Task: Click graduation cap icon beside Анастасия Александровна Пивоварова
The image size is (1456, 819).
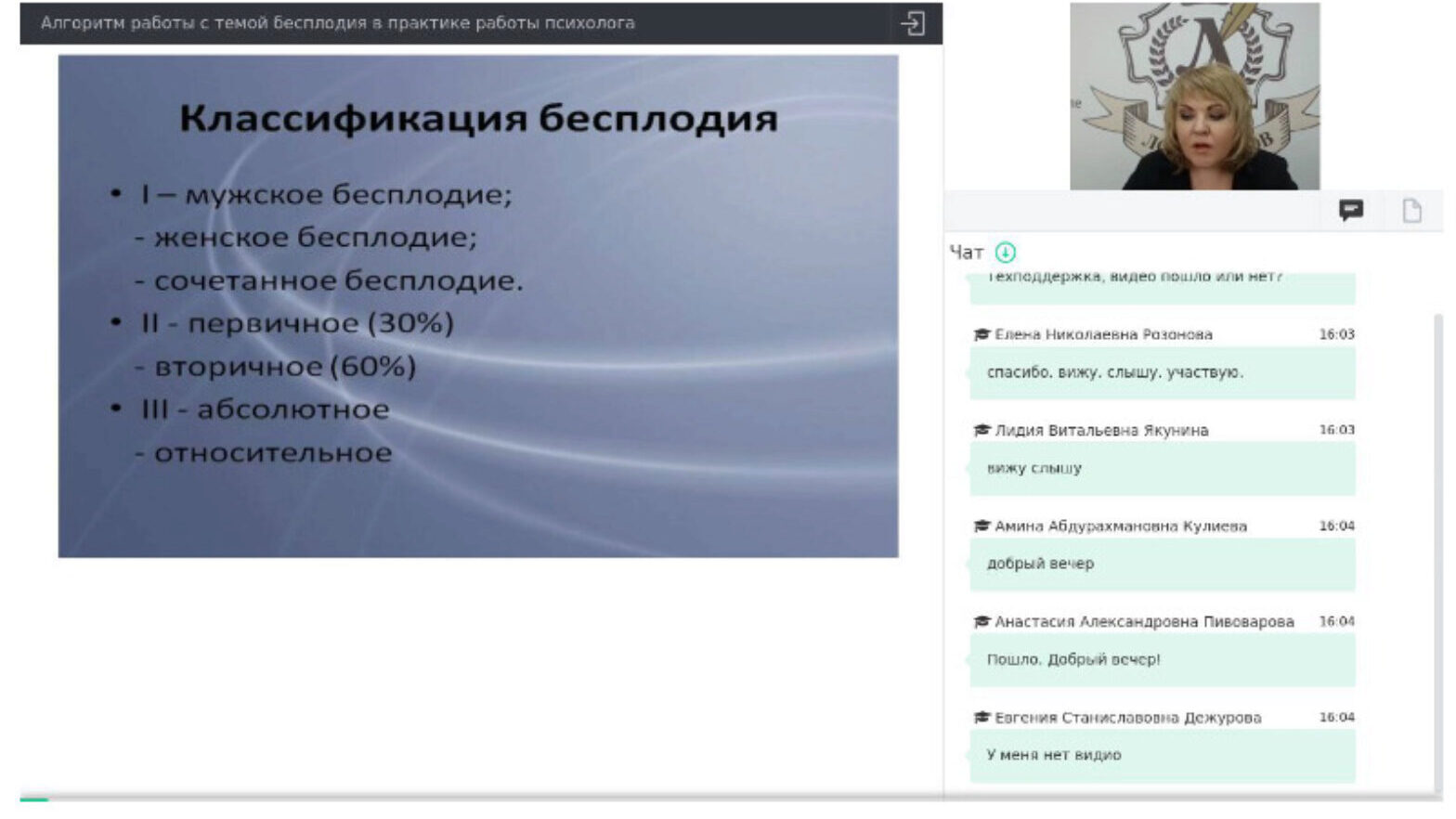Action: 981,621
